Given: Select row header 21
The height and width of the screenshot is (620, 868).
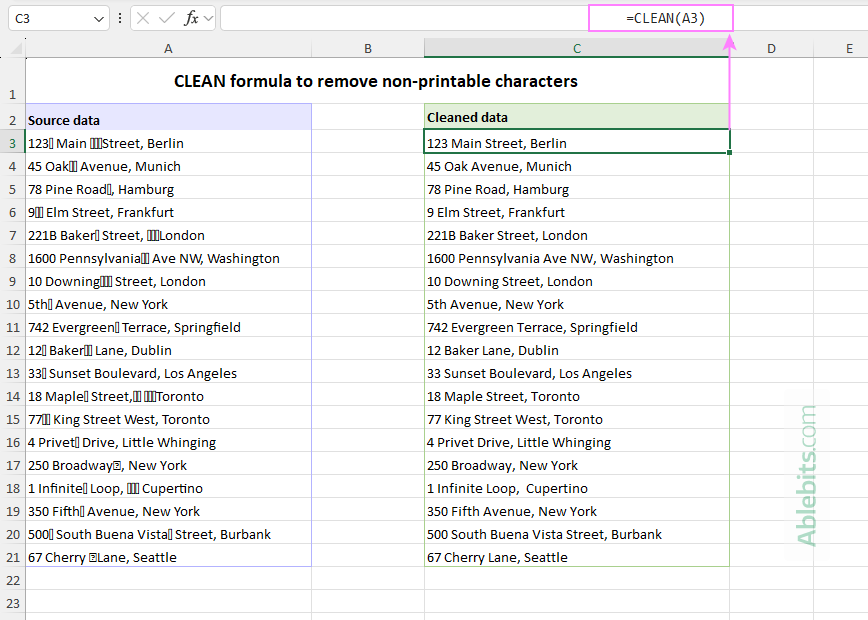Looking at the screenshot, I should 12,557.
